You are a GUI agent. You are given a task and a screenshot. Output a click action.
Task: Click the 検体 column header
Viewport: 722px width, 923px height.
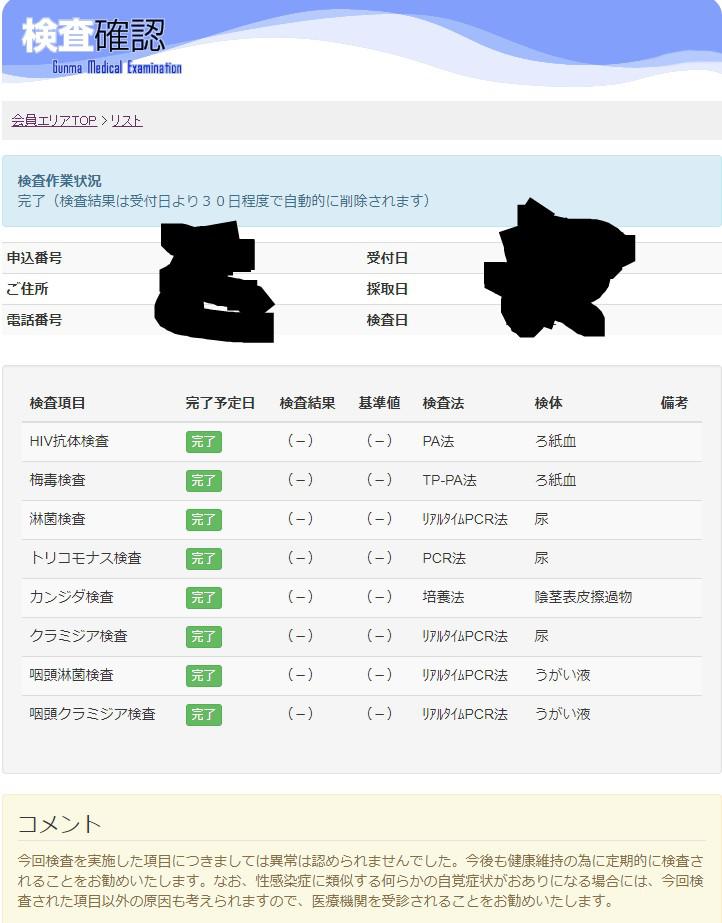point(548,403)
